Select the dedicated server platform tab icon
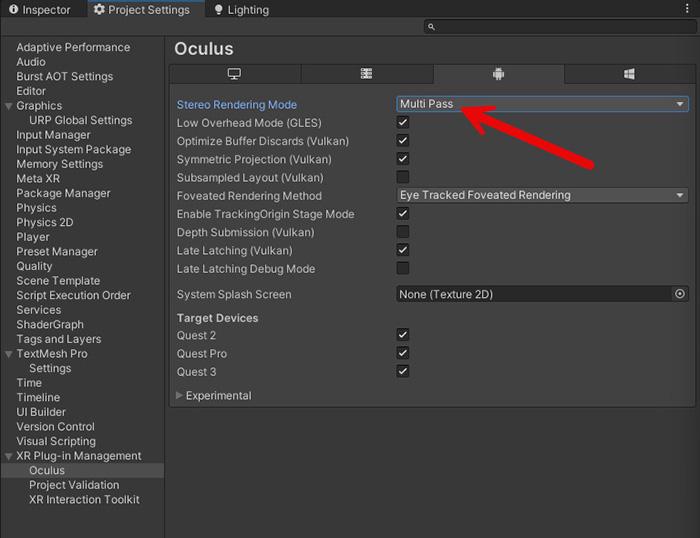700x538 pixels. click(x=366, y=74)
